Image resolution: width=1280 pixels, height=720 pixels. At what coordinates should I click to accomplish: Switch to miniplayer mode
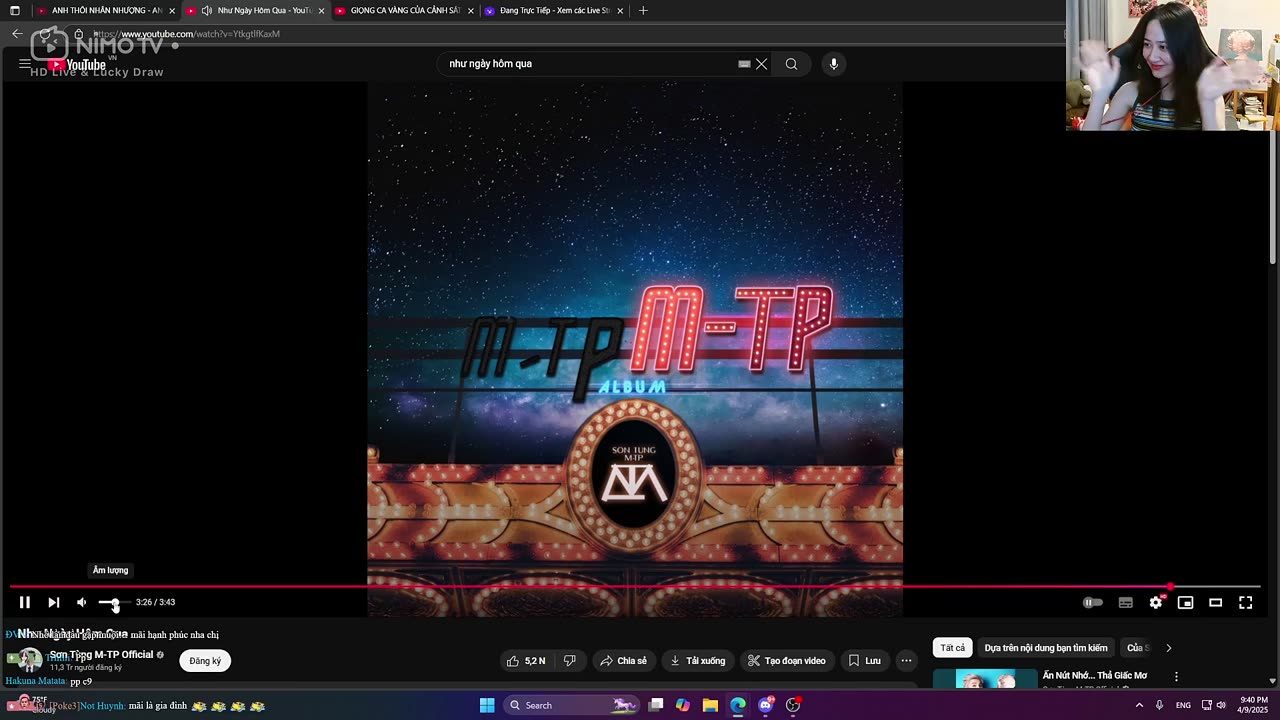point(1185,602)
